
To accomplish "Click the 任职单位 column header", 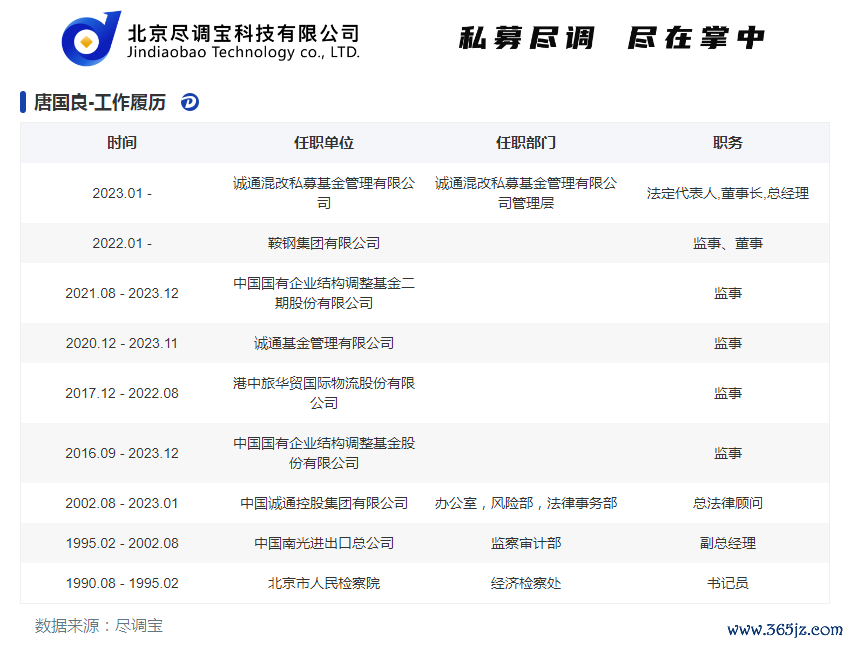I will click(x=324, y=143).
